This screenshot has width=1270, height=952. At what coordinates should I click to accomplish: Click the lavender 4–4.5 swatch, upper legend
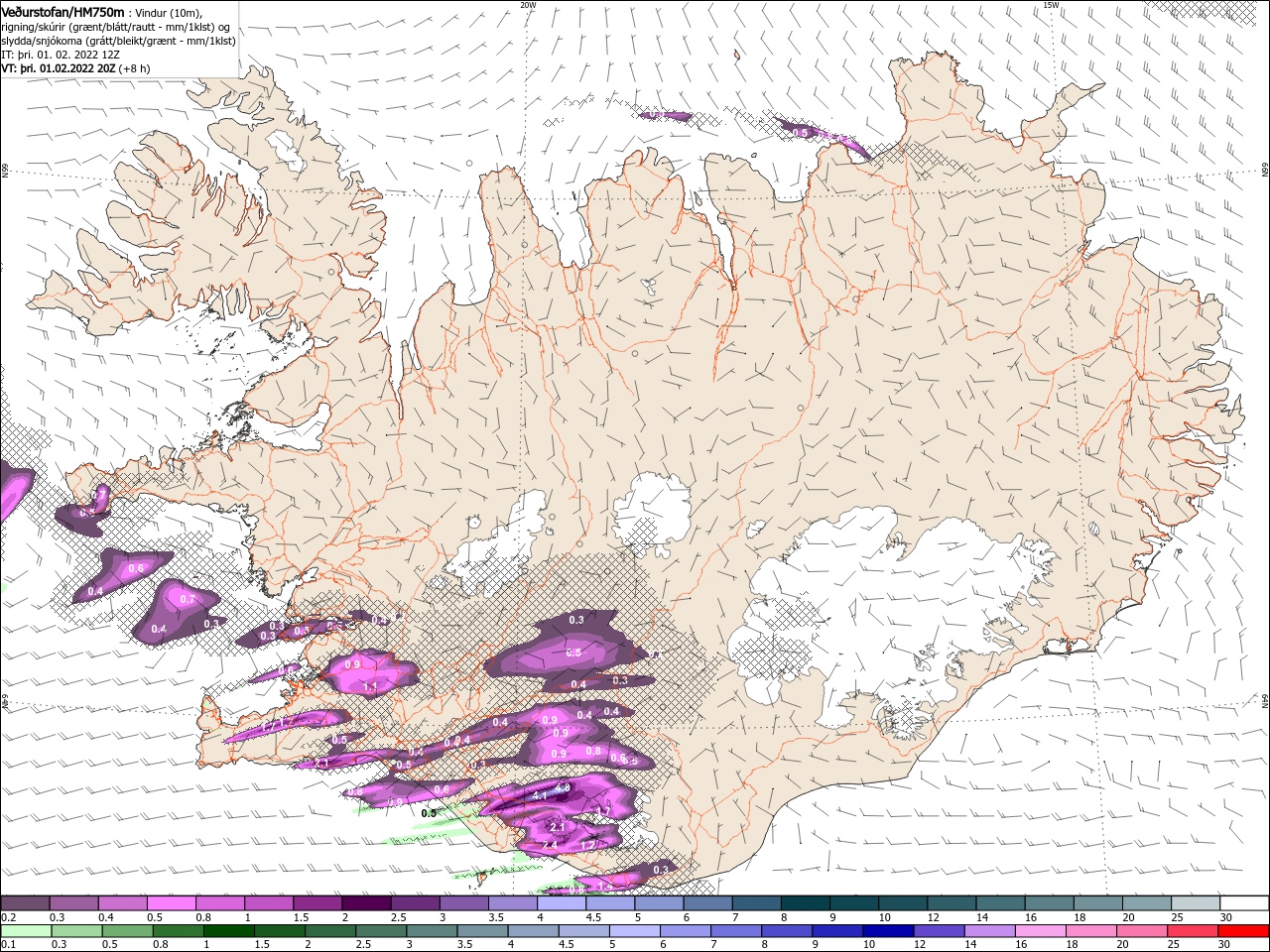tap(562, 903)
